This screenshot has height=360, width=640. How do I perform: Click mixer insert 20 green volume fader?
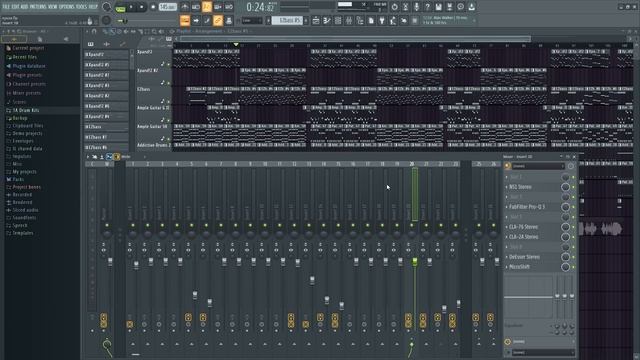pyautogui.click(x=415, y=261)
